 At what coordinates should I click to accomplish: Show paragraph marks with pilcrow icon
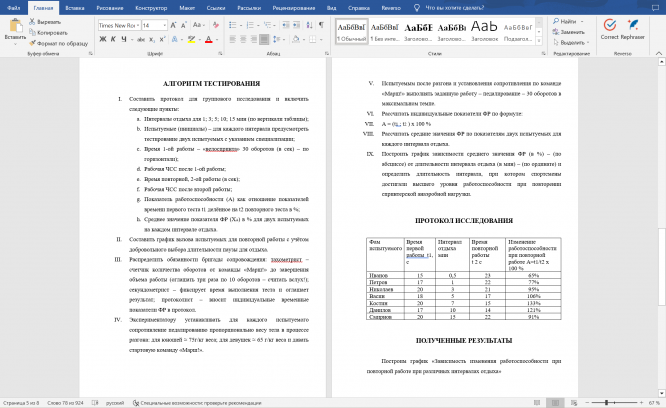(x=320, y=22)
